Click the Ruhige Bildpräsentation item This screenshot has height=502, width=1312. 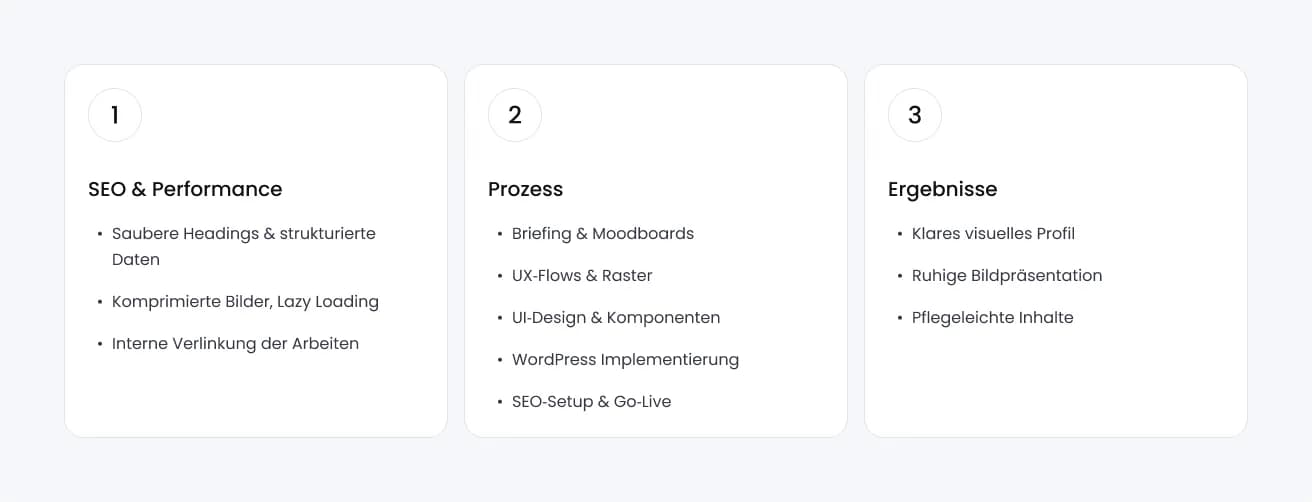pyautogui.click(x=1006, y=275)
